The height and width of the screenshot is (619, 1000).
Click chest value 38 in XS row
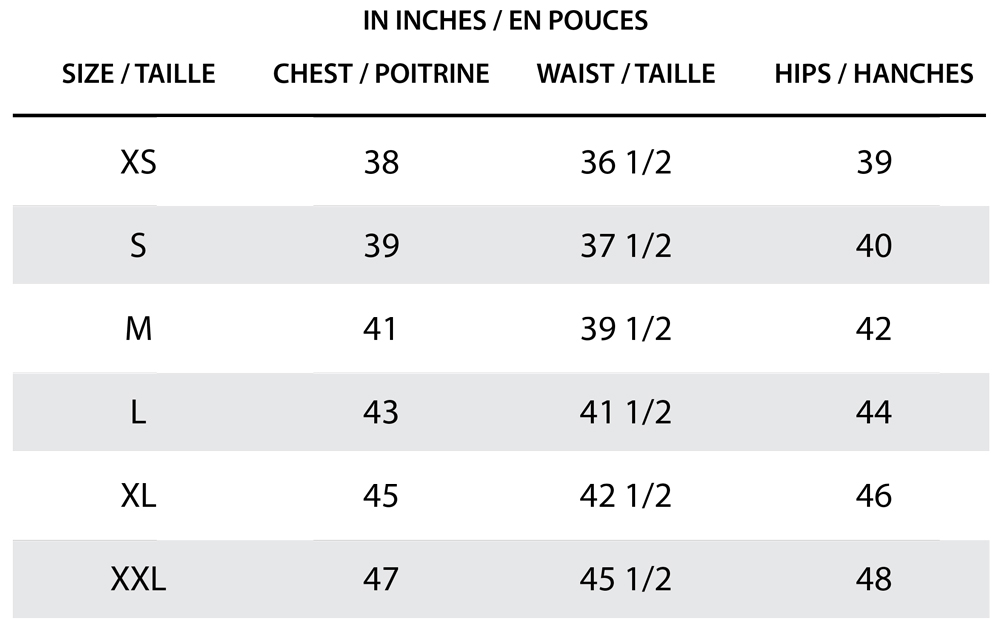tap(381, 162)
